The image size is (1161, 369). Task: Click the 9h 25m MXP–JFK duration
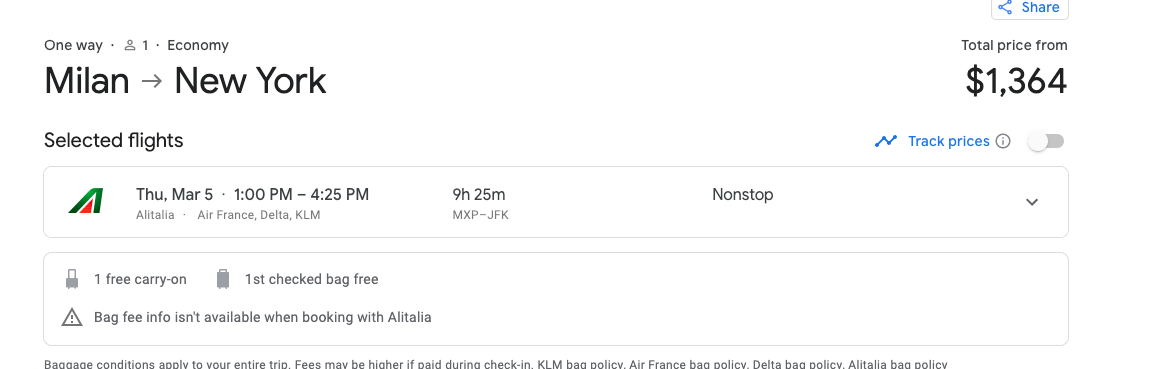tap(480, 204)
